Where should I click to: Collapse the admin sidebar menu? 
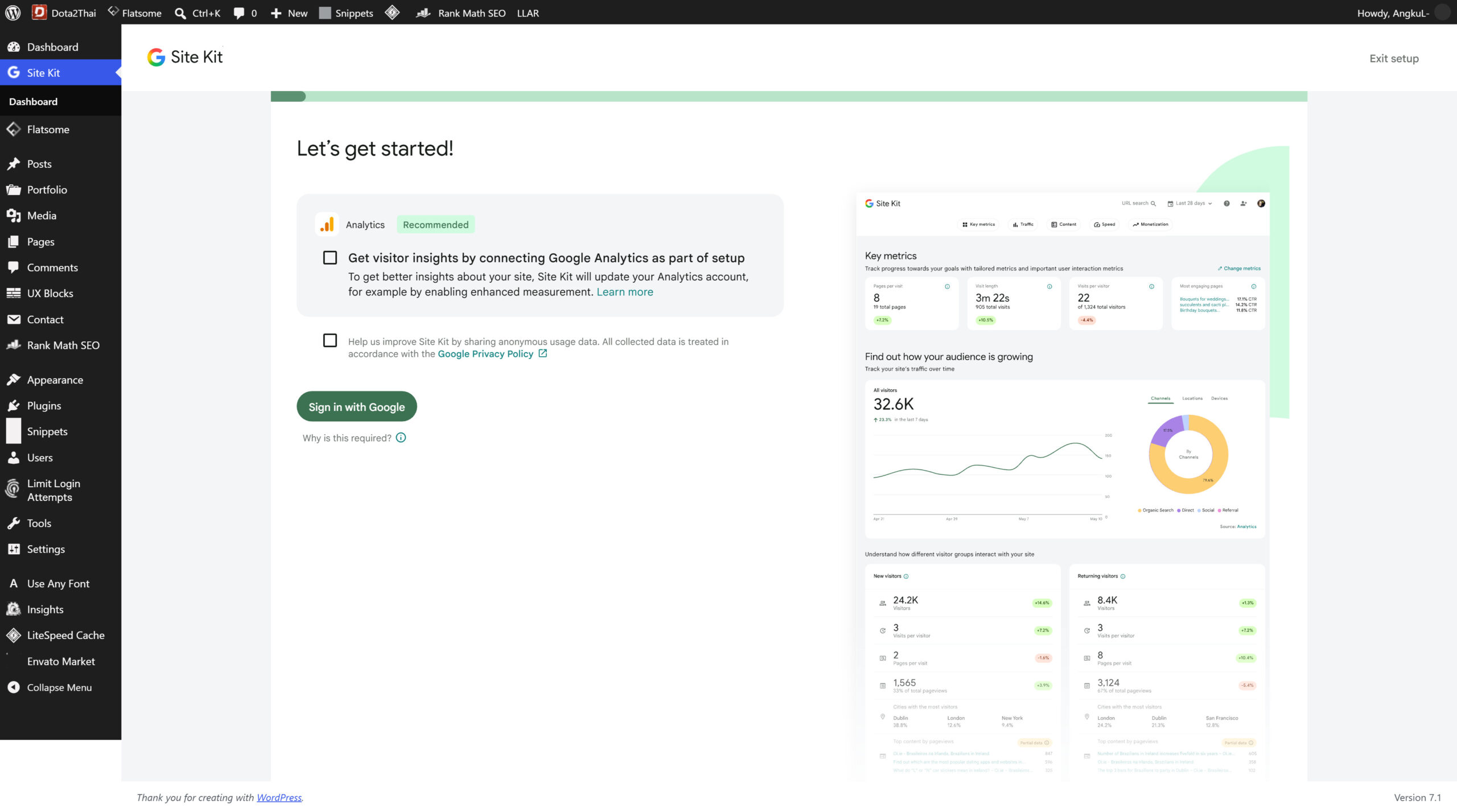[x=59, y=687]
